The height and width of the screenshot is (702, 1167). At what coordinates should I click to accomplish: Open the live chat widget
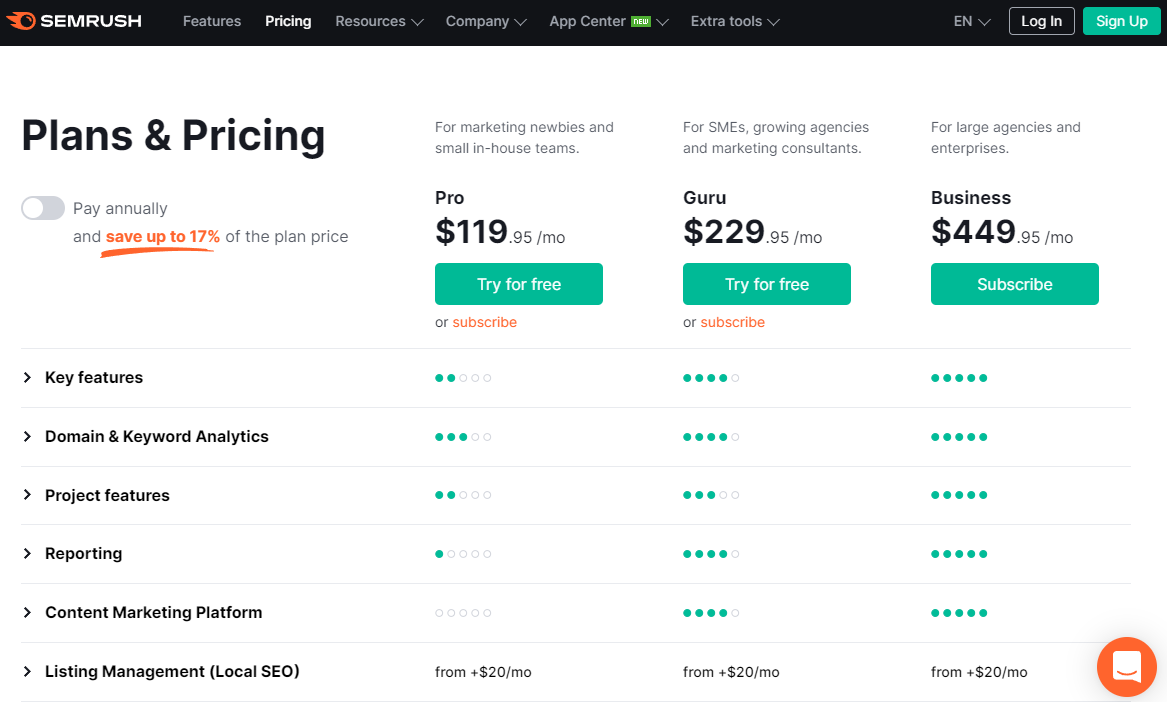1126,666
